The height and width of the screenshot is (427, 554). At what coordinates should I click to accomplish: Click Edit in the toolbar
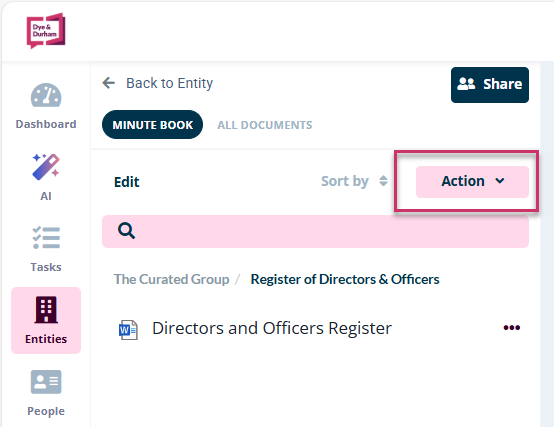pyautogui.click(x=126, y=182)
